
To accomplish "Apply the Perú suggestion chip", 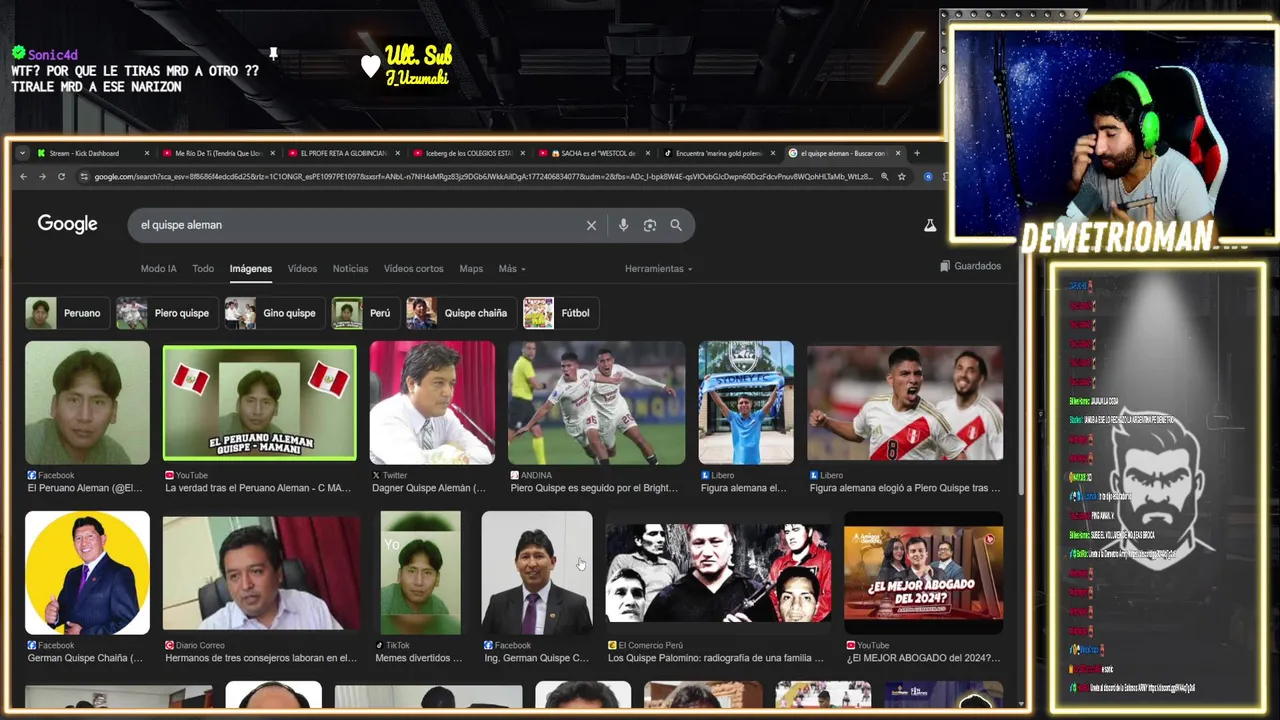I will point(365,313).
